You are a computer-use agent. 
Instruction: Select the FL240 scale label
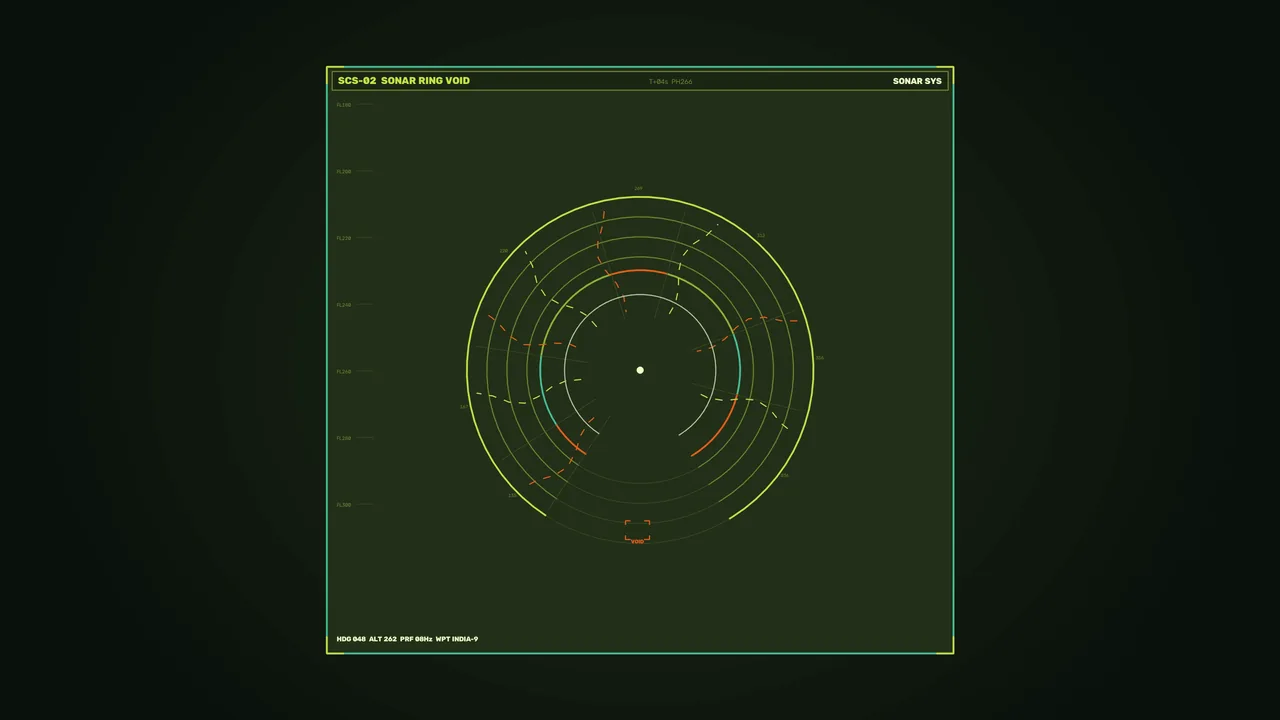[344, 305]
